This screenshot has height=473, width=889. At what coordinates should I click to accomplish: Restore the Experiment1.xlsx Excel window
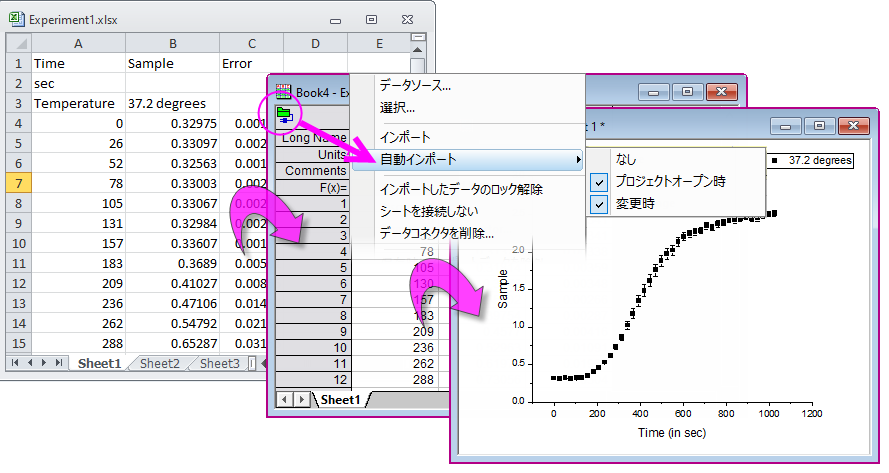[371, 20]
